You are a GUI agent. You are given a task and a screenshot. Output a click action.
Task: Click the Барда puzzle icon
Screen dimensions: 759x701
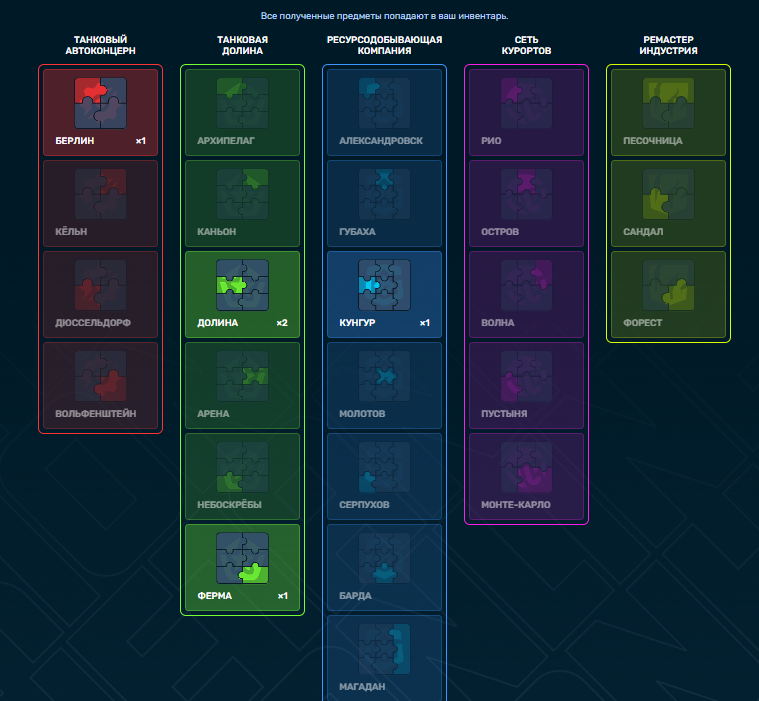pos(384,558)
